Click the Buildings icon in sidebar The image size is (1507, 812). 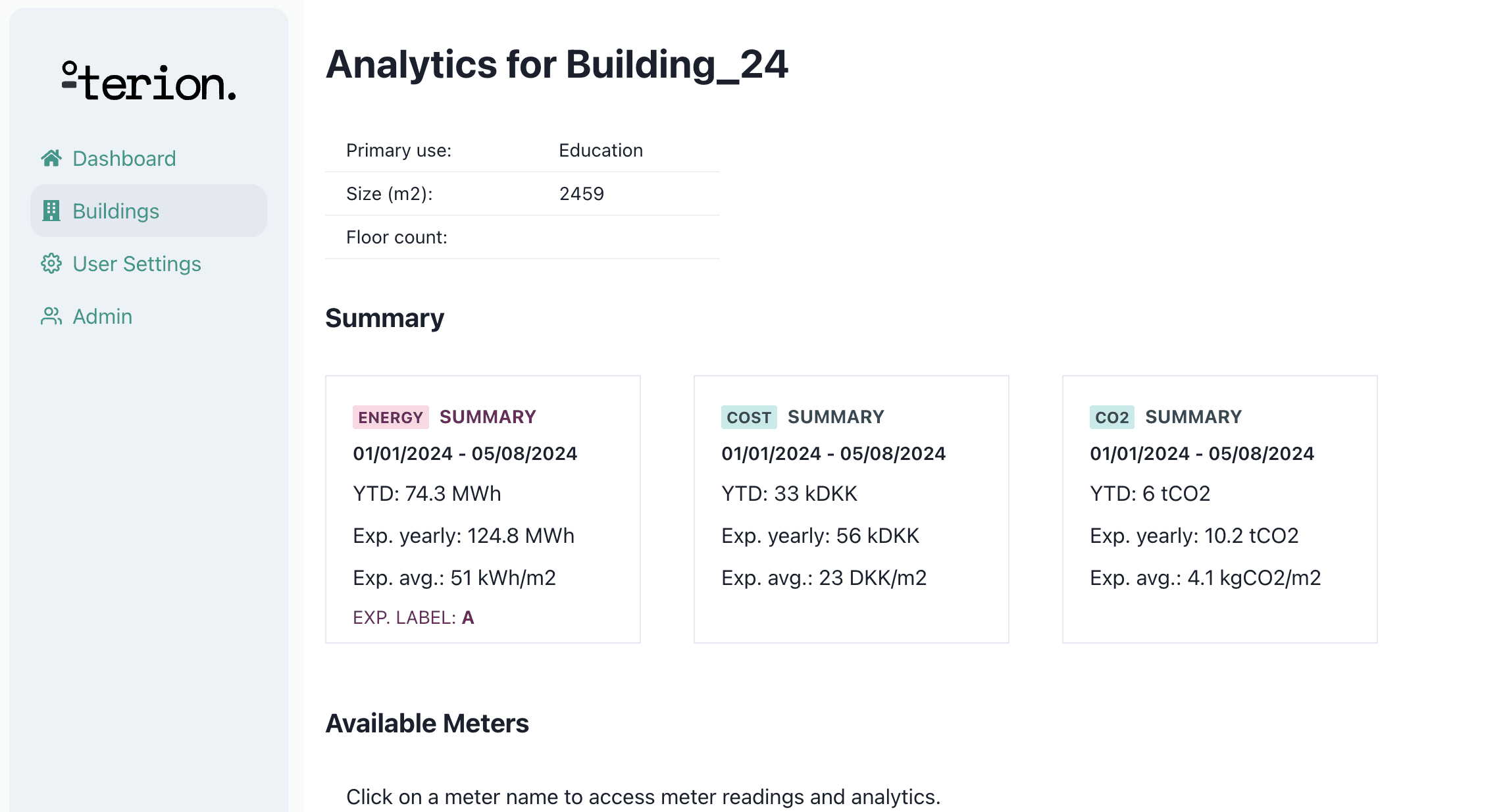click(51, 211)
